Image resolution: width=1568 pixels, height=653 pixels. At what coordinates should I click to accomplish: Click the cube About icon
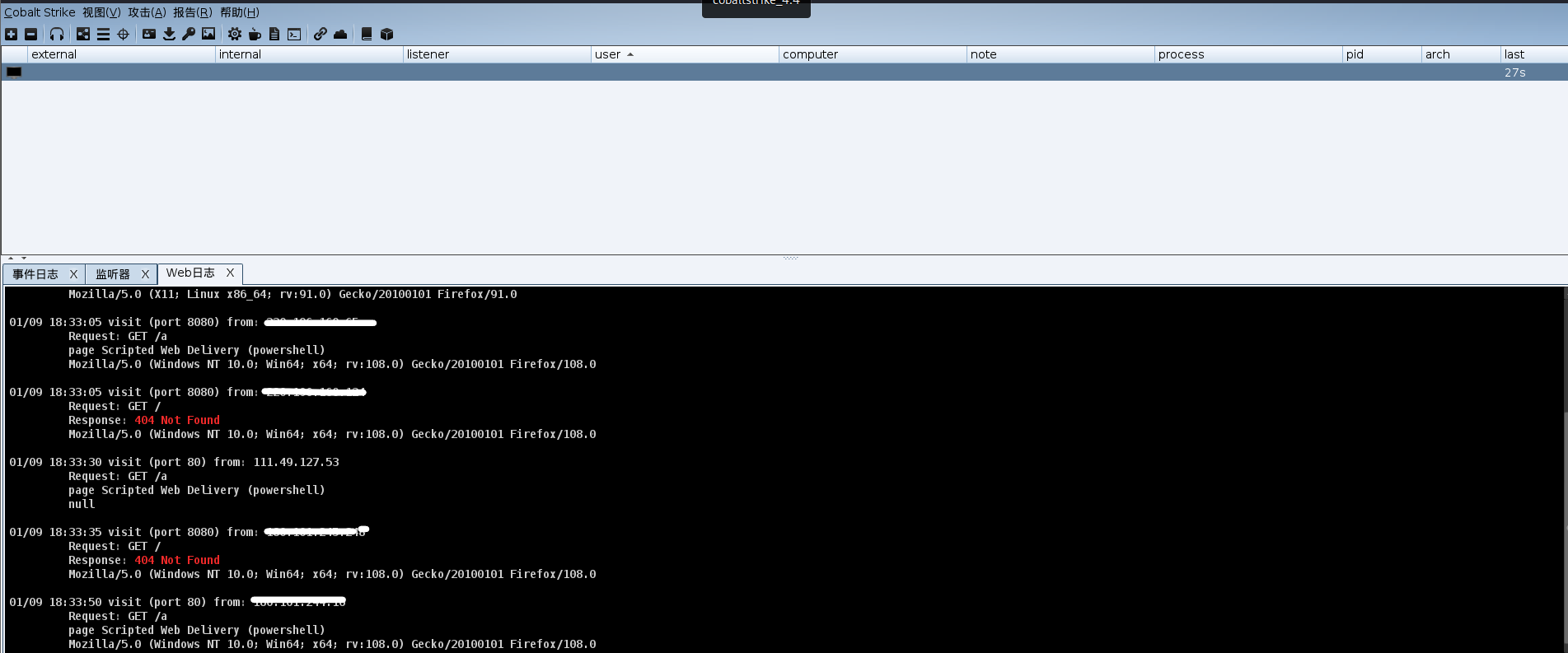pyautogui.click(x=386, y=34)
